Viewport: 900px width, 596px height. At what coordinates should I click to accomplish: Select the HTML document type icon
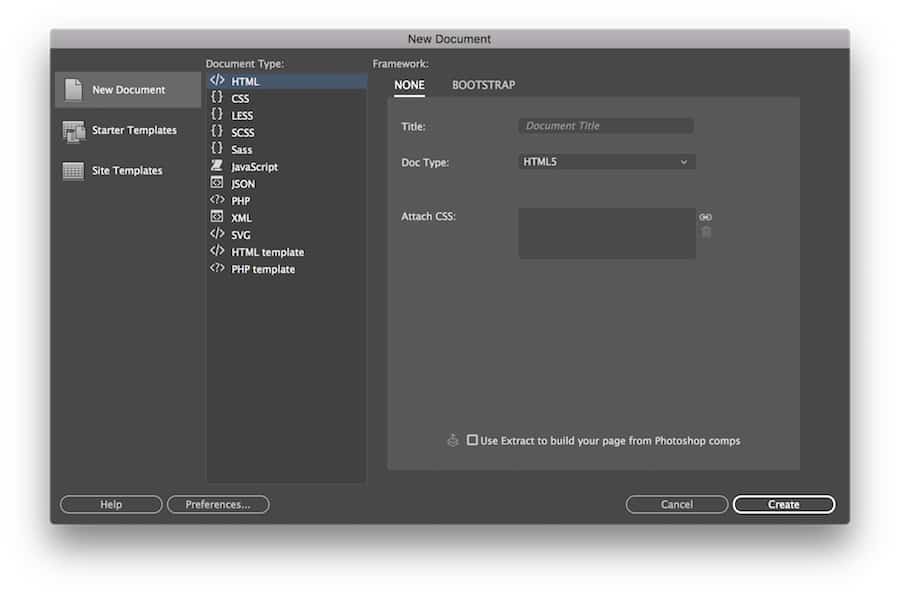tap(219, 81)
